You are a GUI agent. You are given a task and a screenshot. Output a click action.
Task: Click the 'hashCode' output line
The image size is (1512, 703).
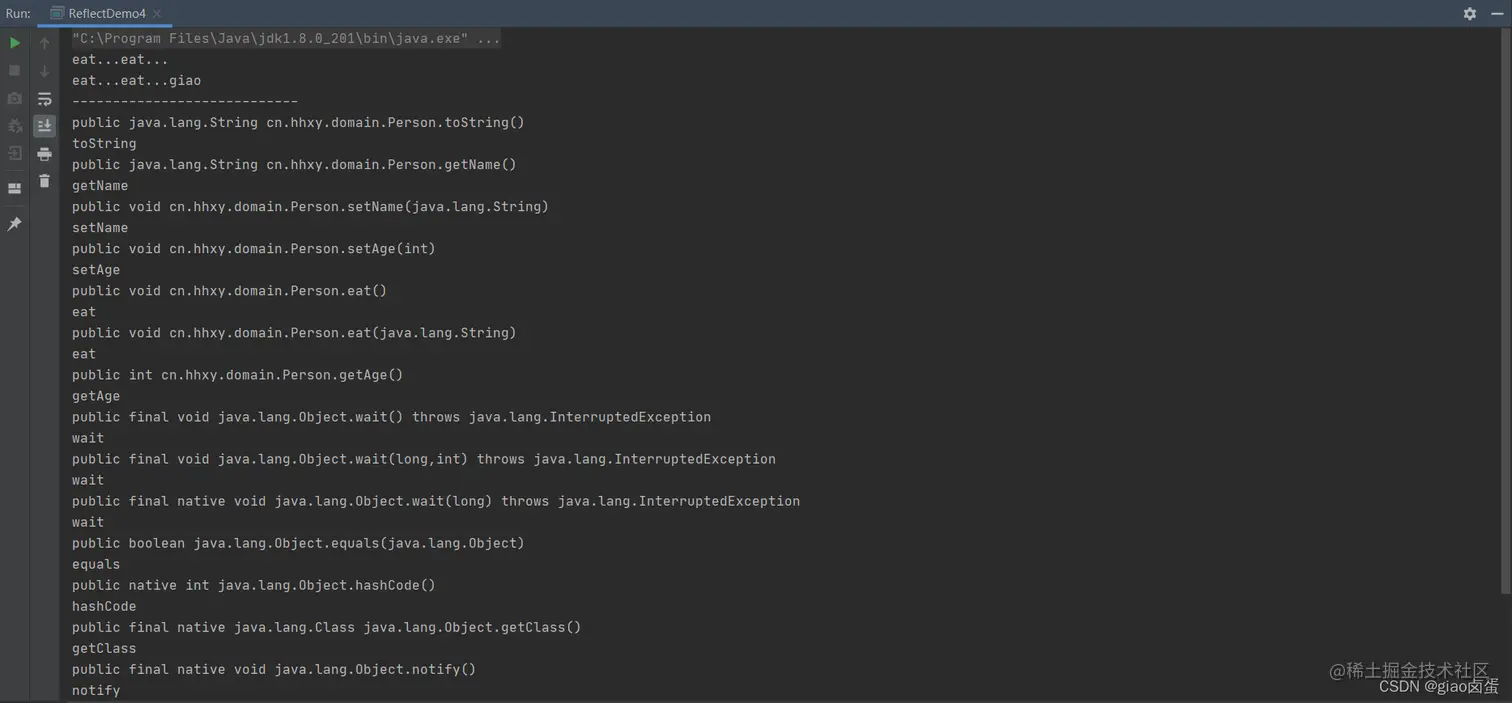click(104, 605)
